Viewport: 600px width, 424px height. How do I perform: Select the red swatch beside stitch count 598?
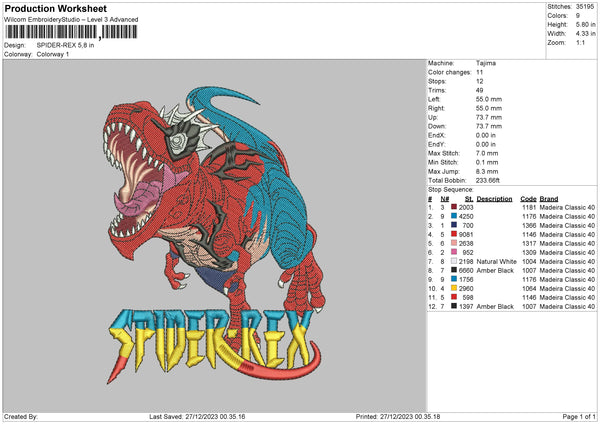[x=454, y=297]
